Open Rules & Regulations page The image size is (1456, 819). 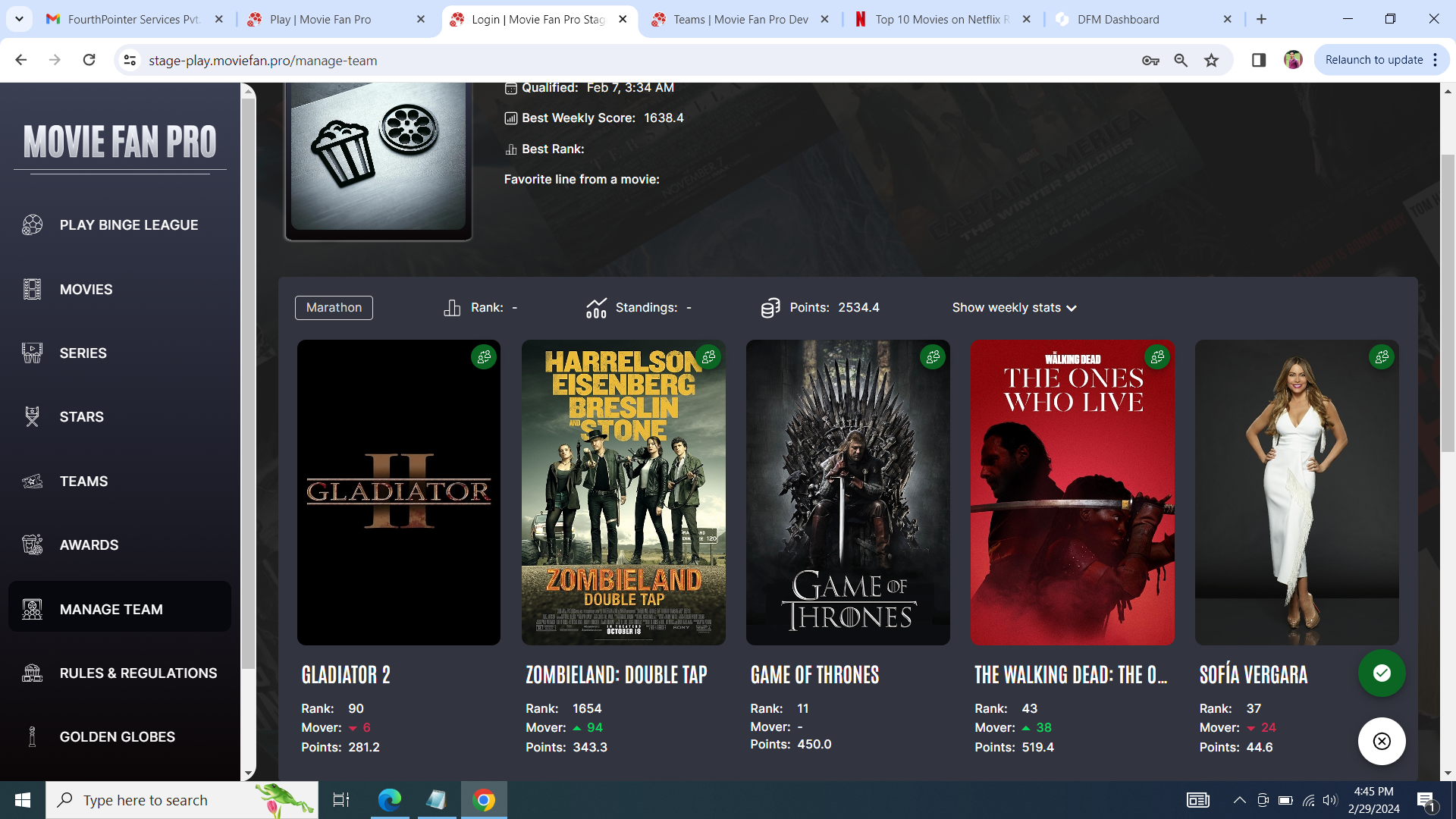click(x=120, y=673)
